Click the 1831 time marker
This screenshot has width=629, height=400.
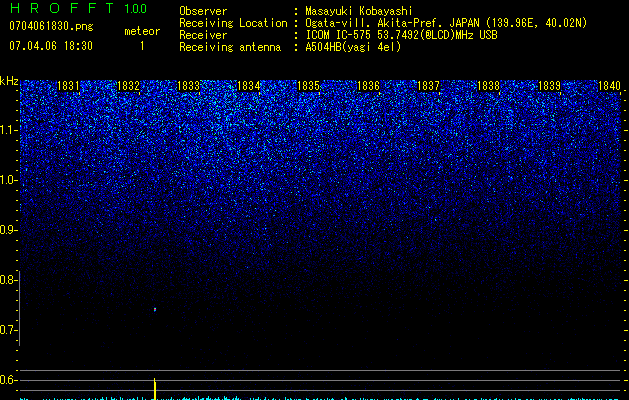(68, 86)
